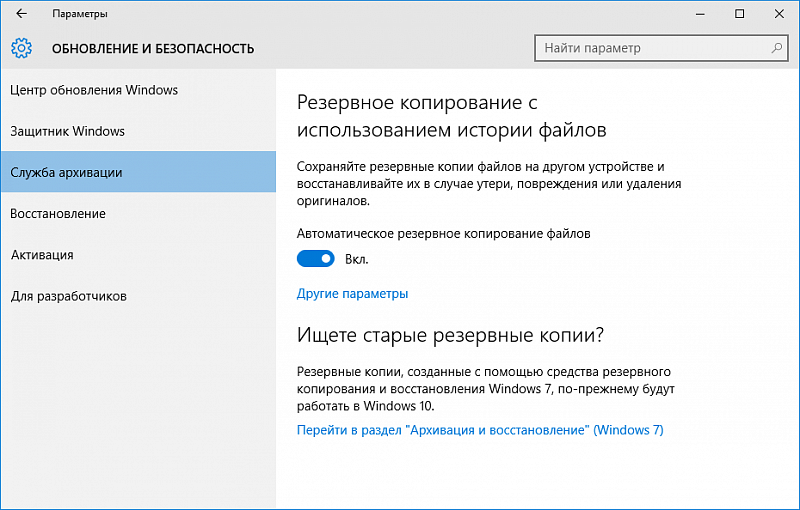Select "Защитник Windows" in the sidebar

(67, 131)
